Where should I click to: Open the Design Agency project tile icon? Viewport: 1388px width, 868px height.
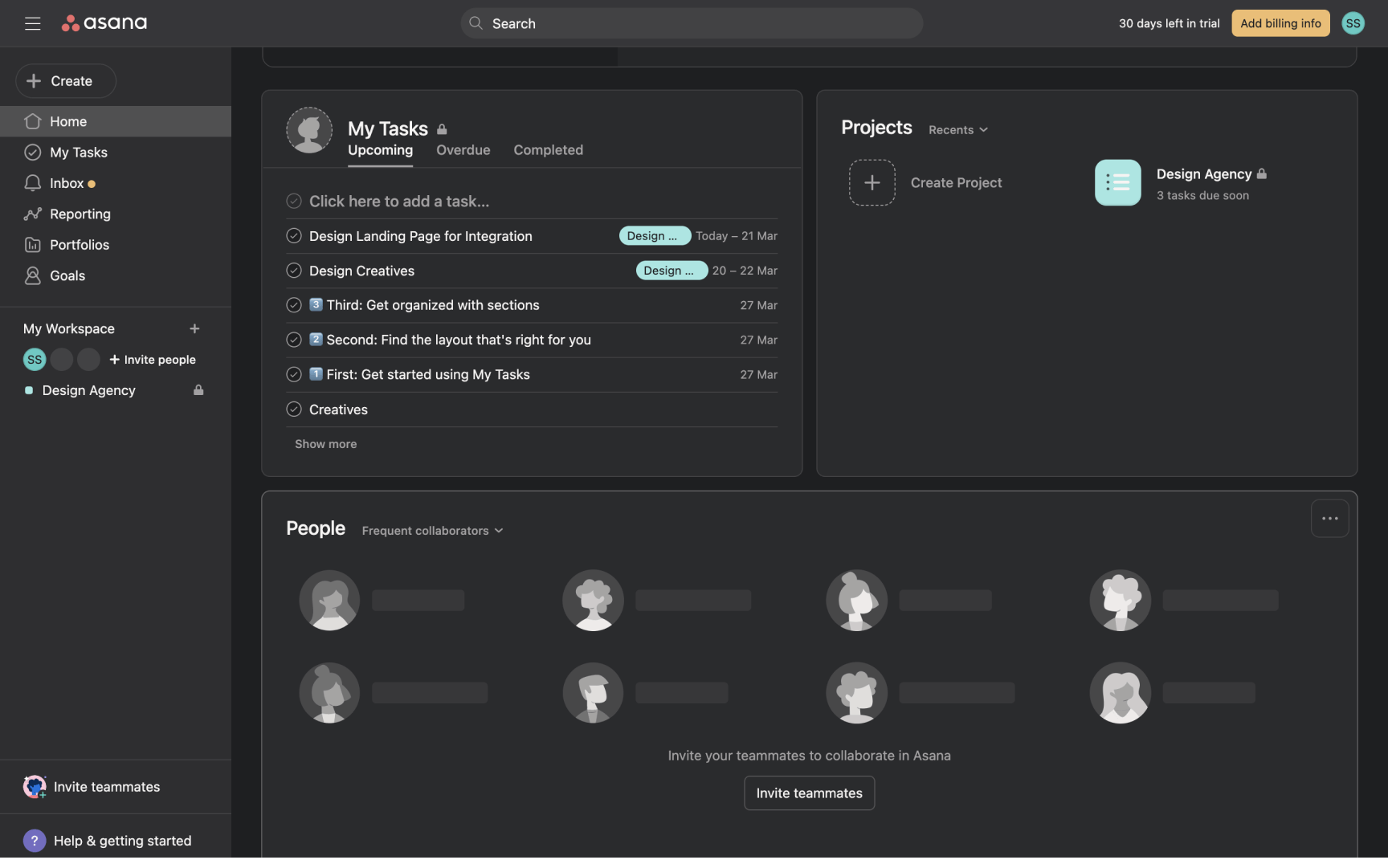[x=1117, y=182]
